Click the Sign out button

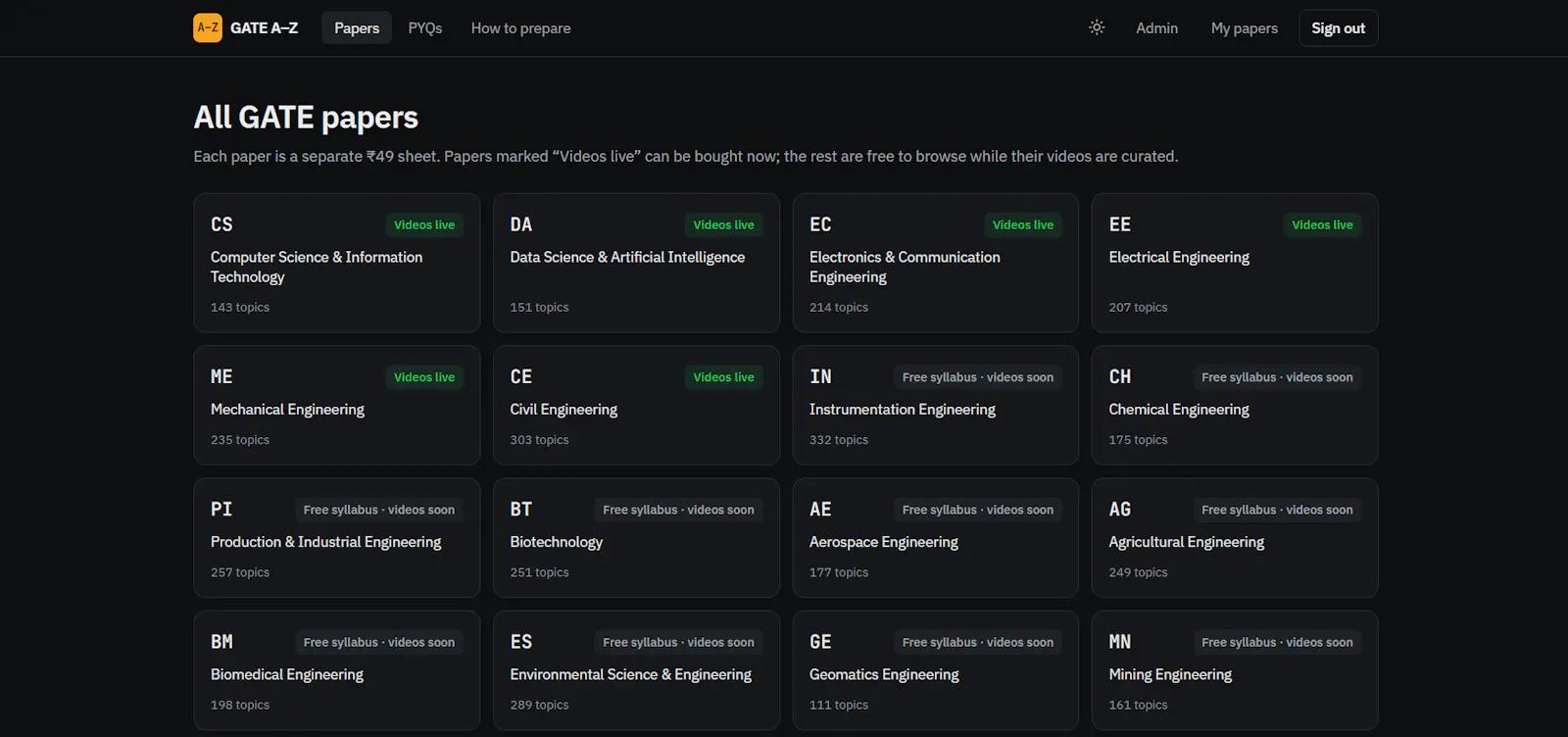(1338, 27)
